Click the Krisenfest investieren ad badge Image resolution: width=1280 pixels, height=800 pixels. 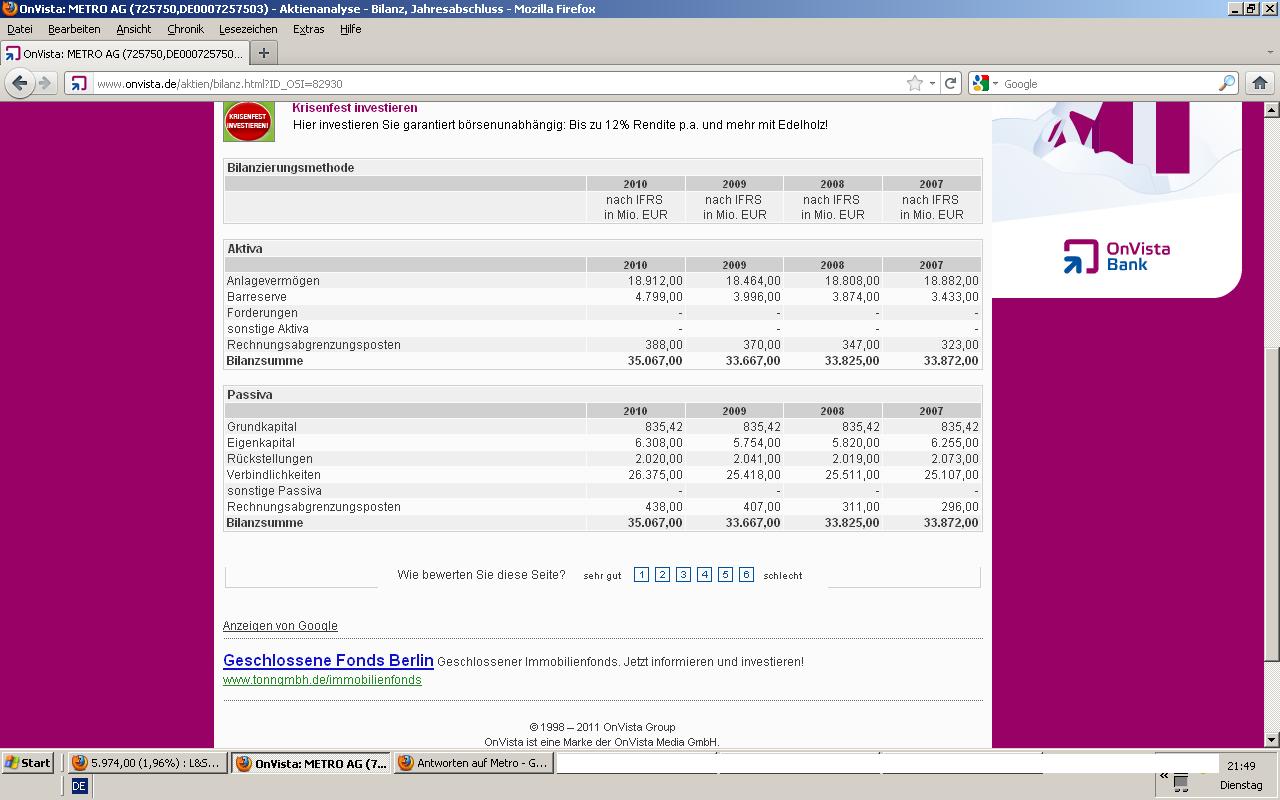248,122
